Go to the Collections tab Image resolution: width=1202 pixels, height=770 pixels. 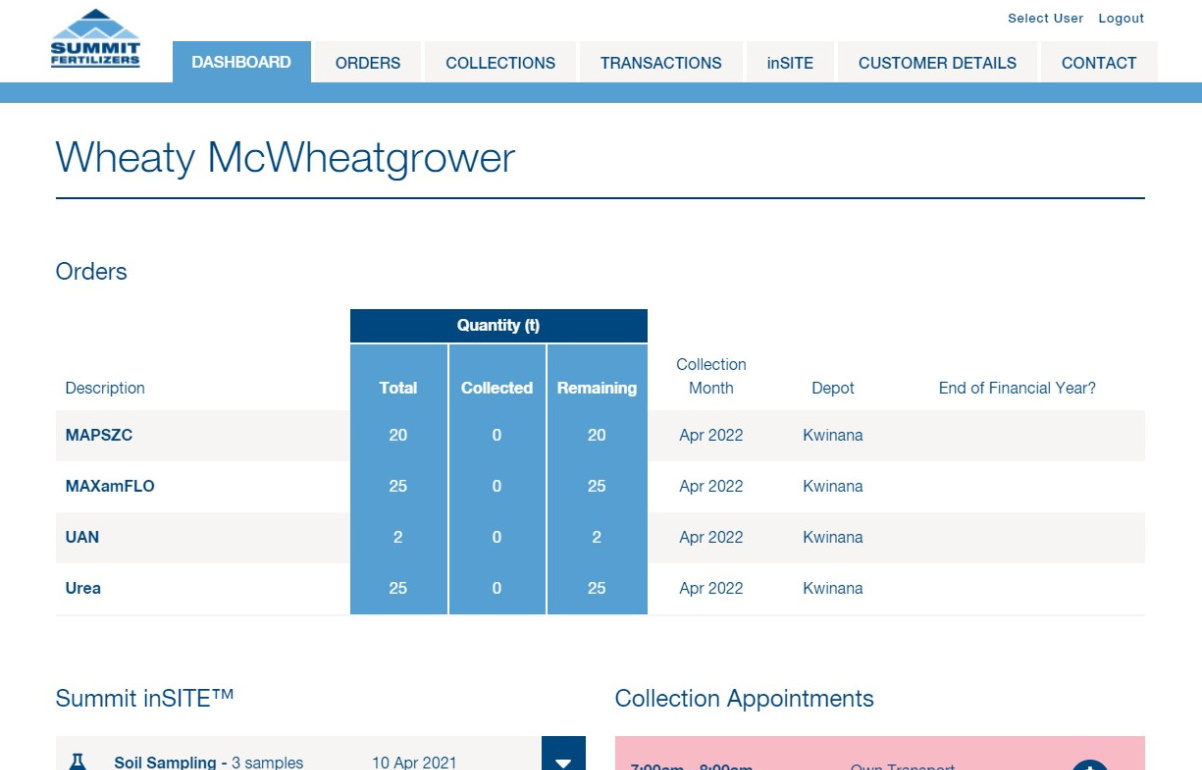coord(500,62)
